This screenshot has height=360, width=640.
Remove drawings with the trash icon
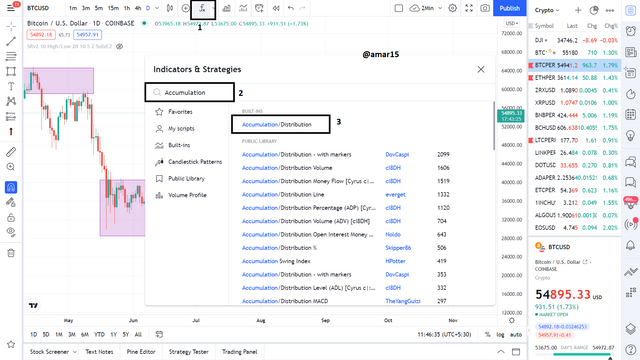point(11,253)
